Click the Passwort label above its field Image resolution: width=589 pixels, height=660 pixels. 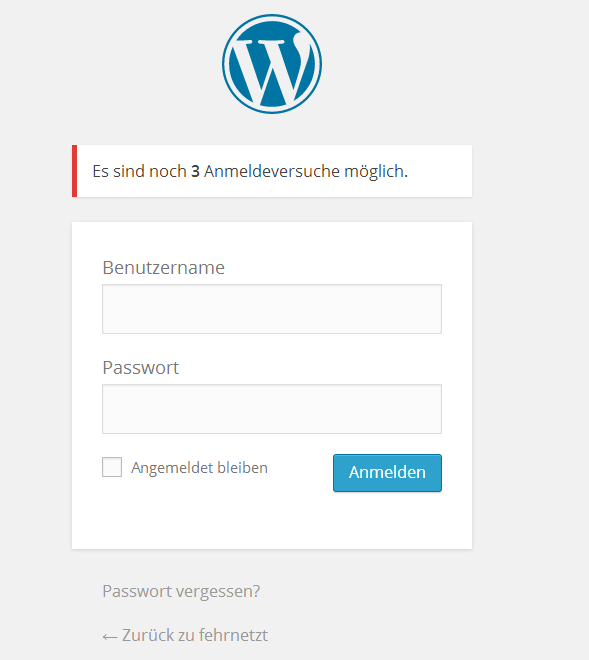click(x=141, y=367)
